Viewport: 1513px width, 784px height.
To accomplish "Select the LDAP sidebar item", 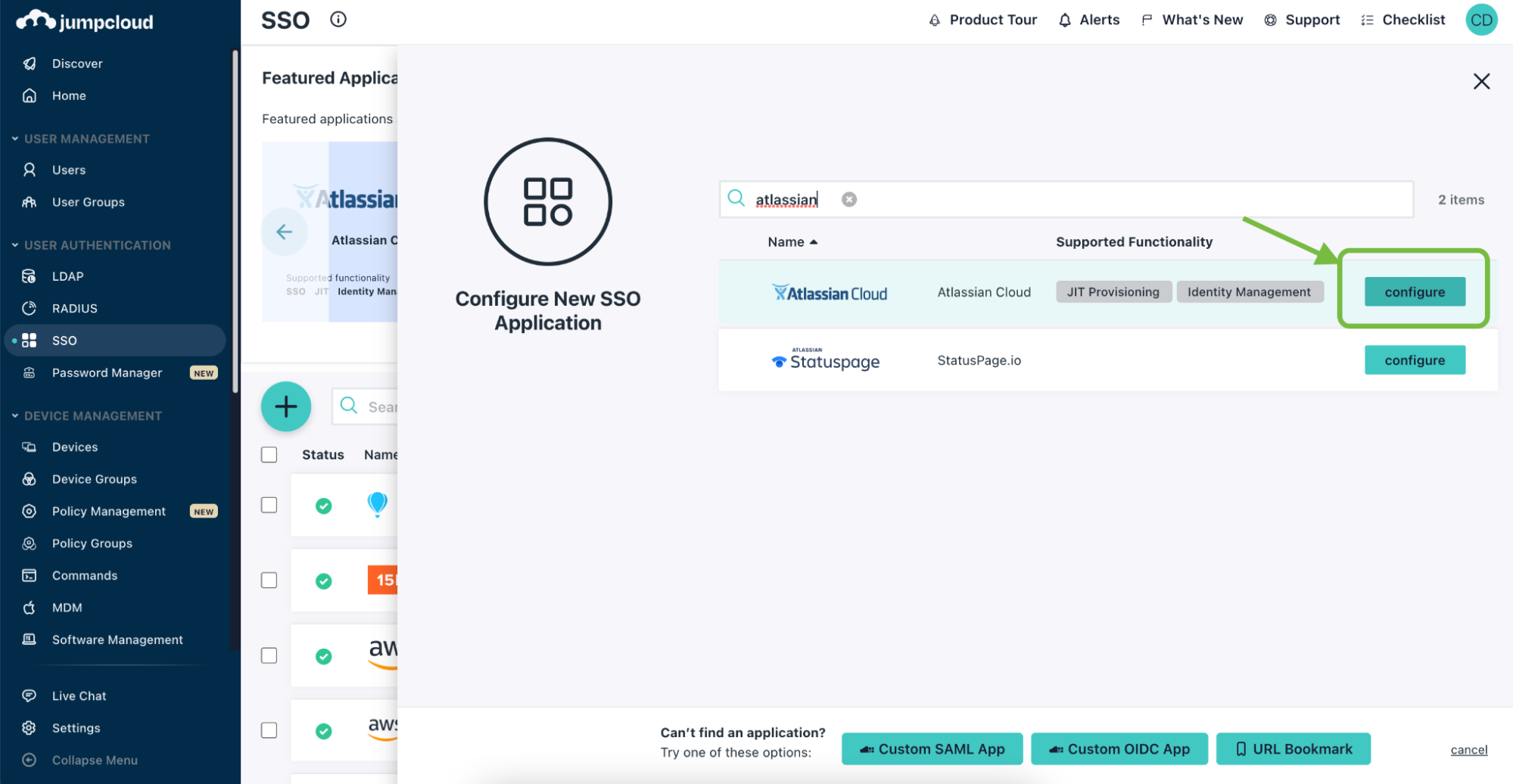I will click(x=67, y=276).
